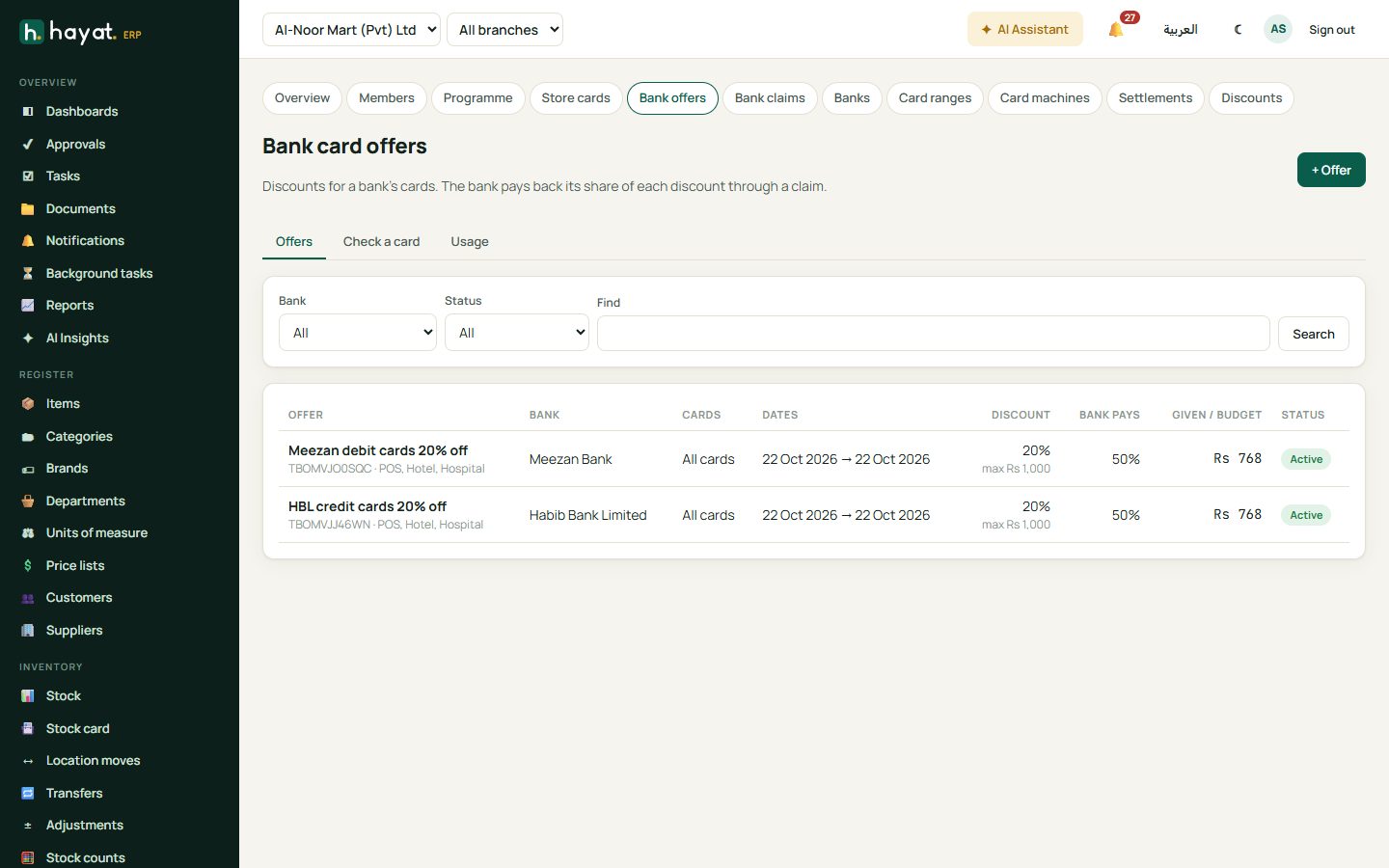1389x868 pixels.
Task: Open the Status filter dropdown
Action: (x=517, y=333)
